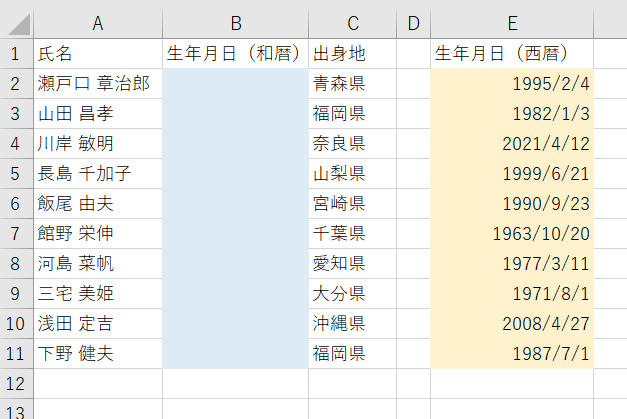Select row 12 header

pos(16,383)
